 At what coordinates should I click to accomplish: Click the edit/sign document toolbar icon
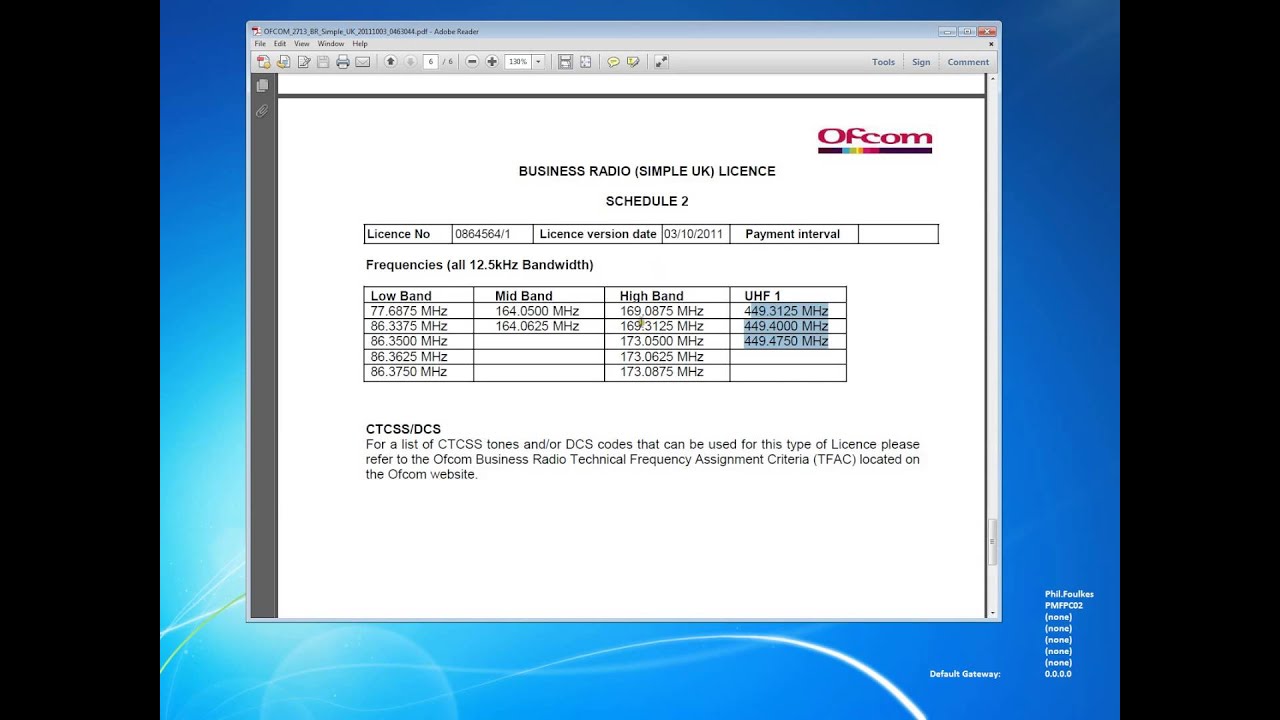click(x=304, y=62)
